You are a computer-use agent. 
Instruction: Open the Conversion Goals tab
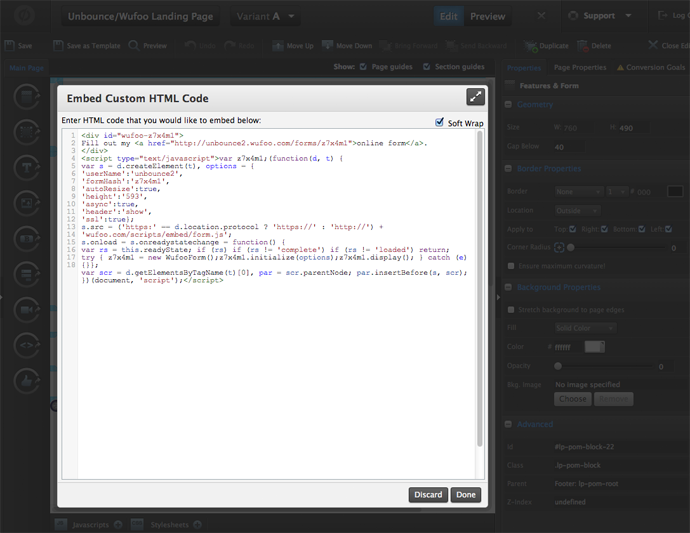click(x=651, y=67)
